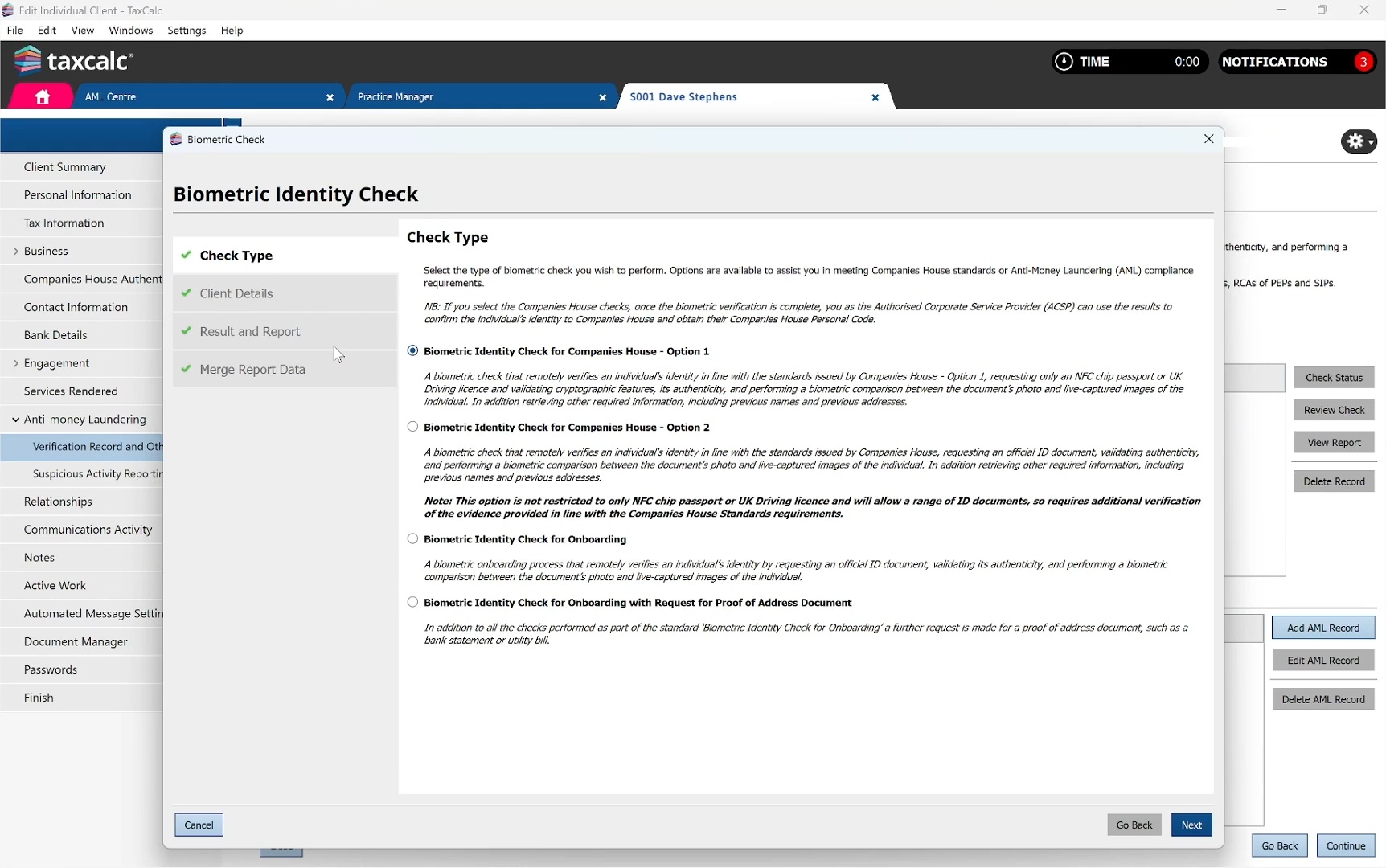Expand the Engagement section

[15, 363]
